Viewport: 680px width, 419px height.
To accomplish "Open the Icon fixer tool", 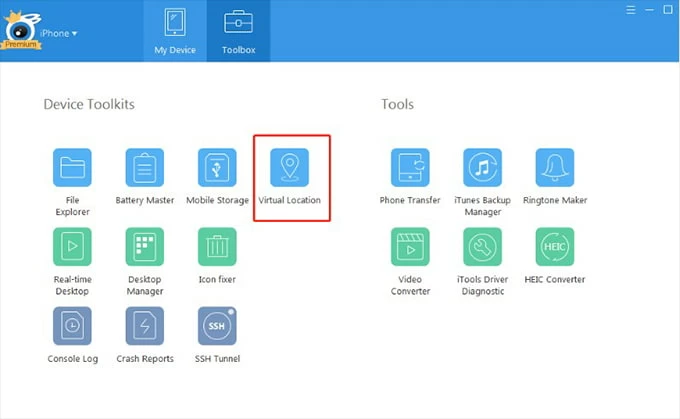I will point(217,247).
